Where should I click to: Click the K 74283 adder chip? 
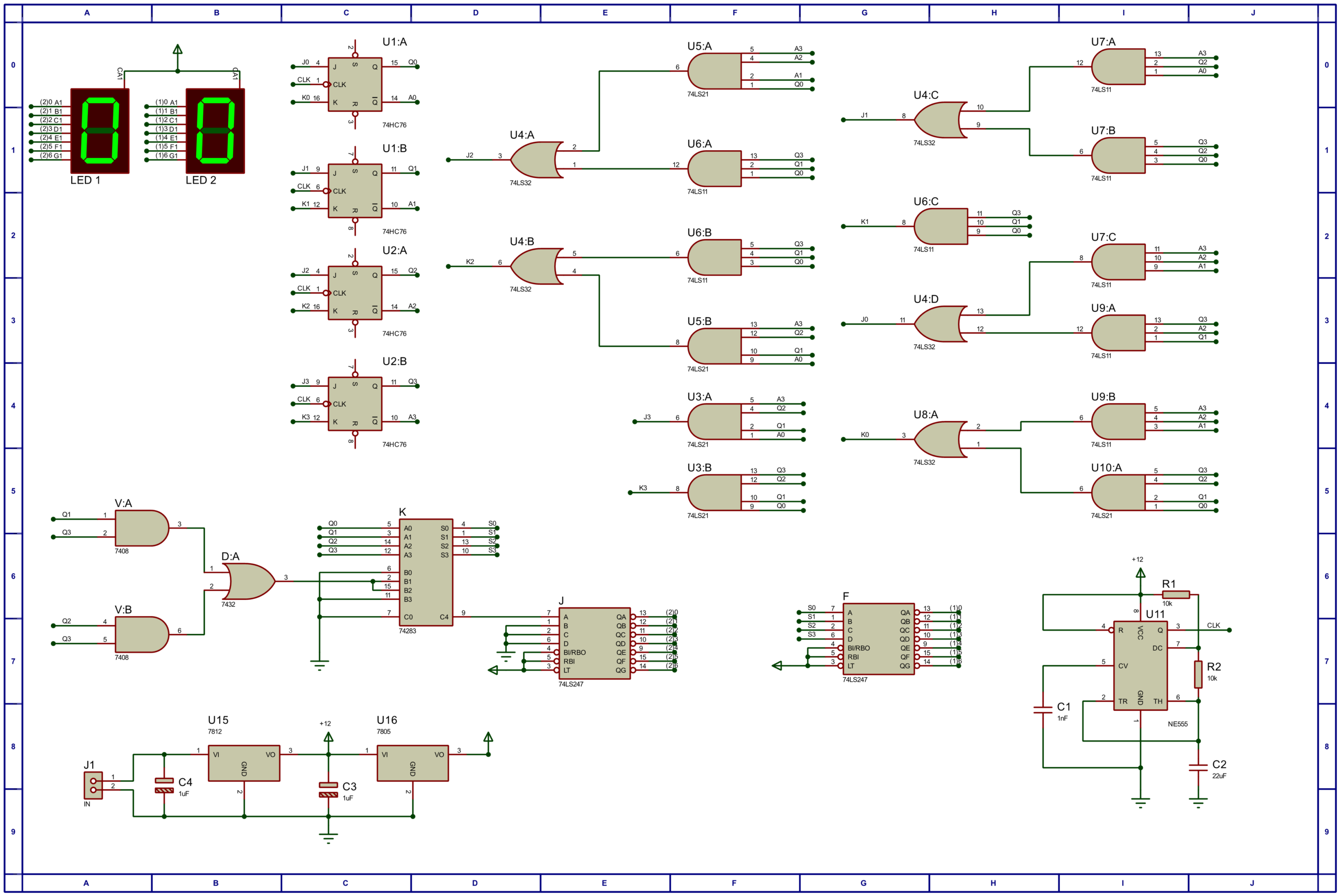coord(426,572)
